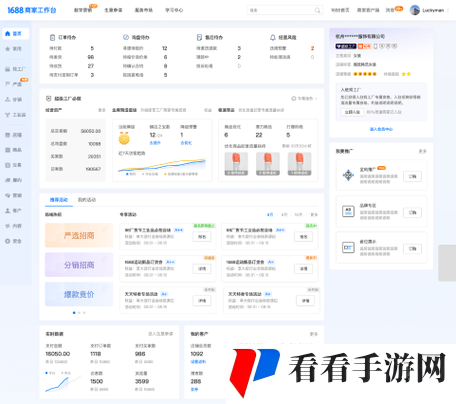Open the 工业品 sidebar item

tap(16, 115)
